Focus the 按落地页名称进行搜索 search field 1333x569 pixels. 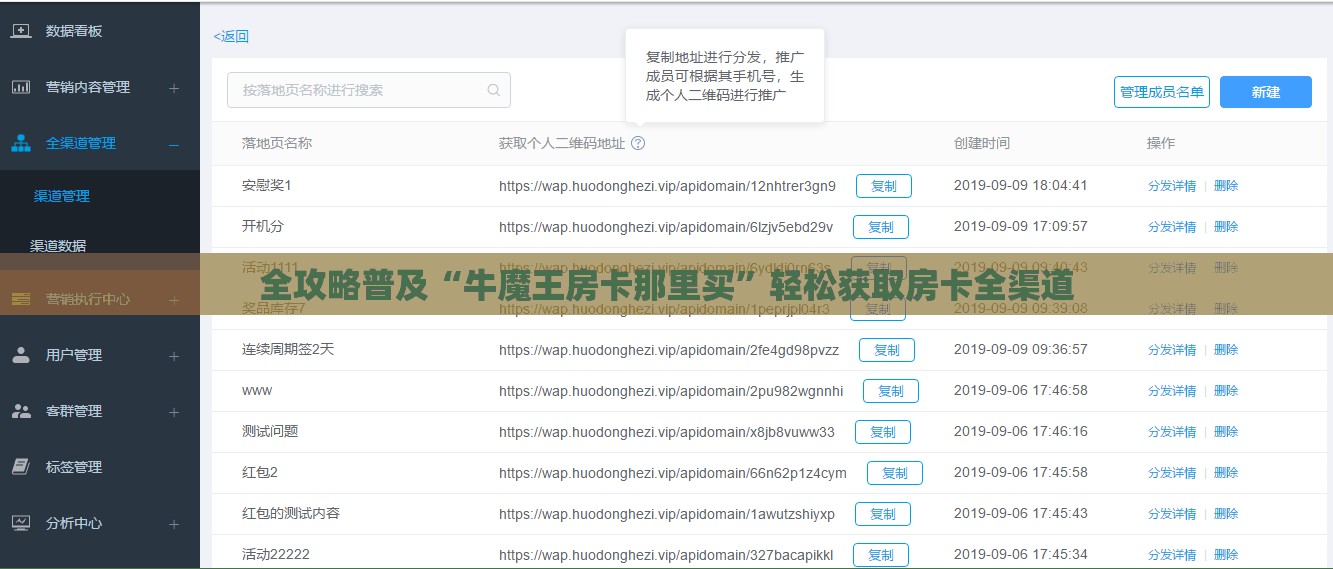(360, 90)
